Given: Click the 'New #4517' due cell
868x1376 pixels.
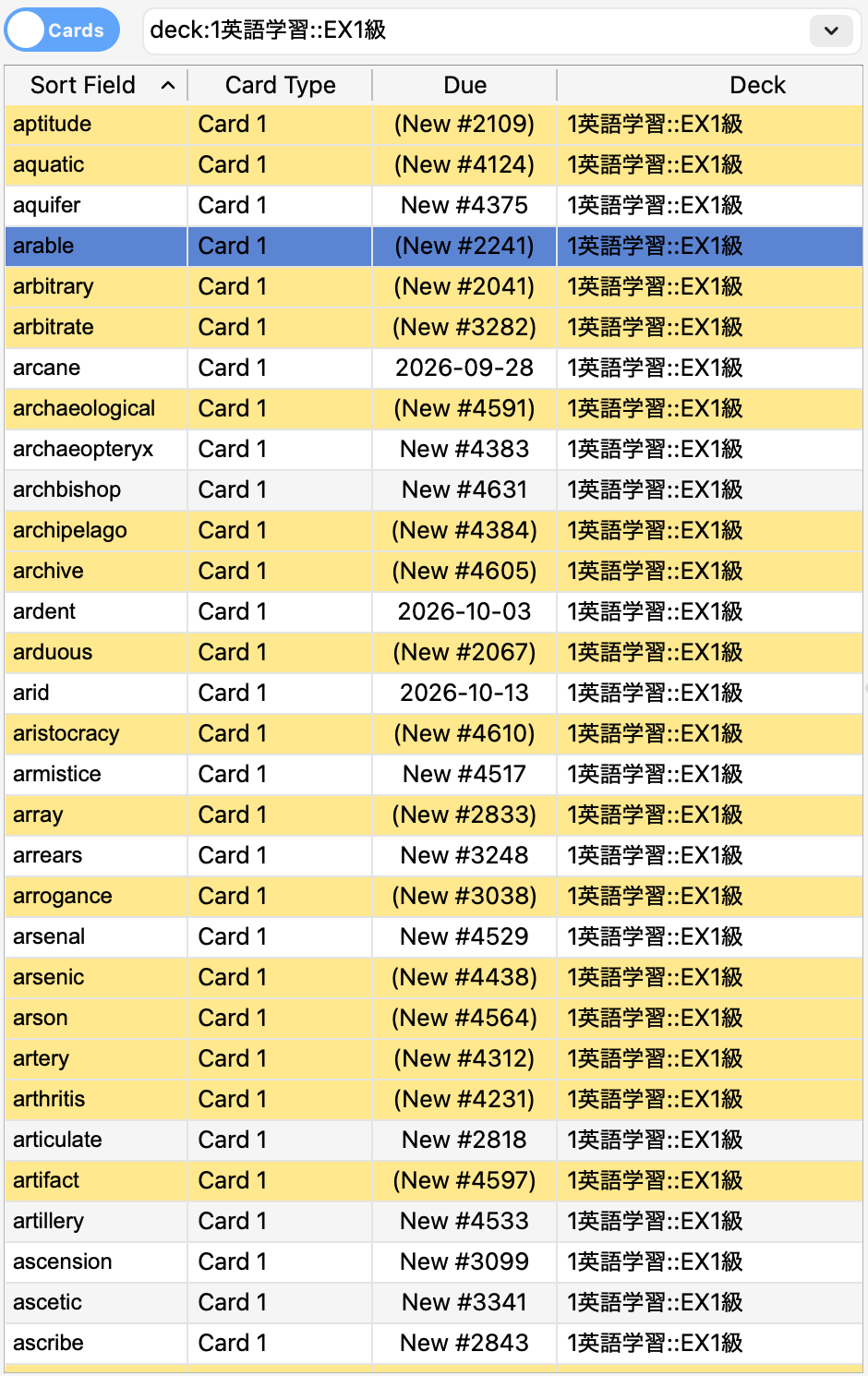Looking at the screenshot, I should 464,774.
